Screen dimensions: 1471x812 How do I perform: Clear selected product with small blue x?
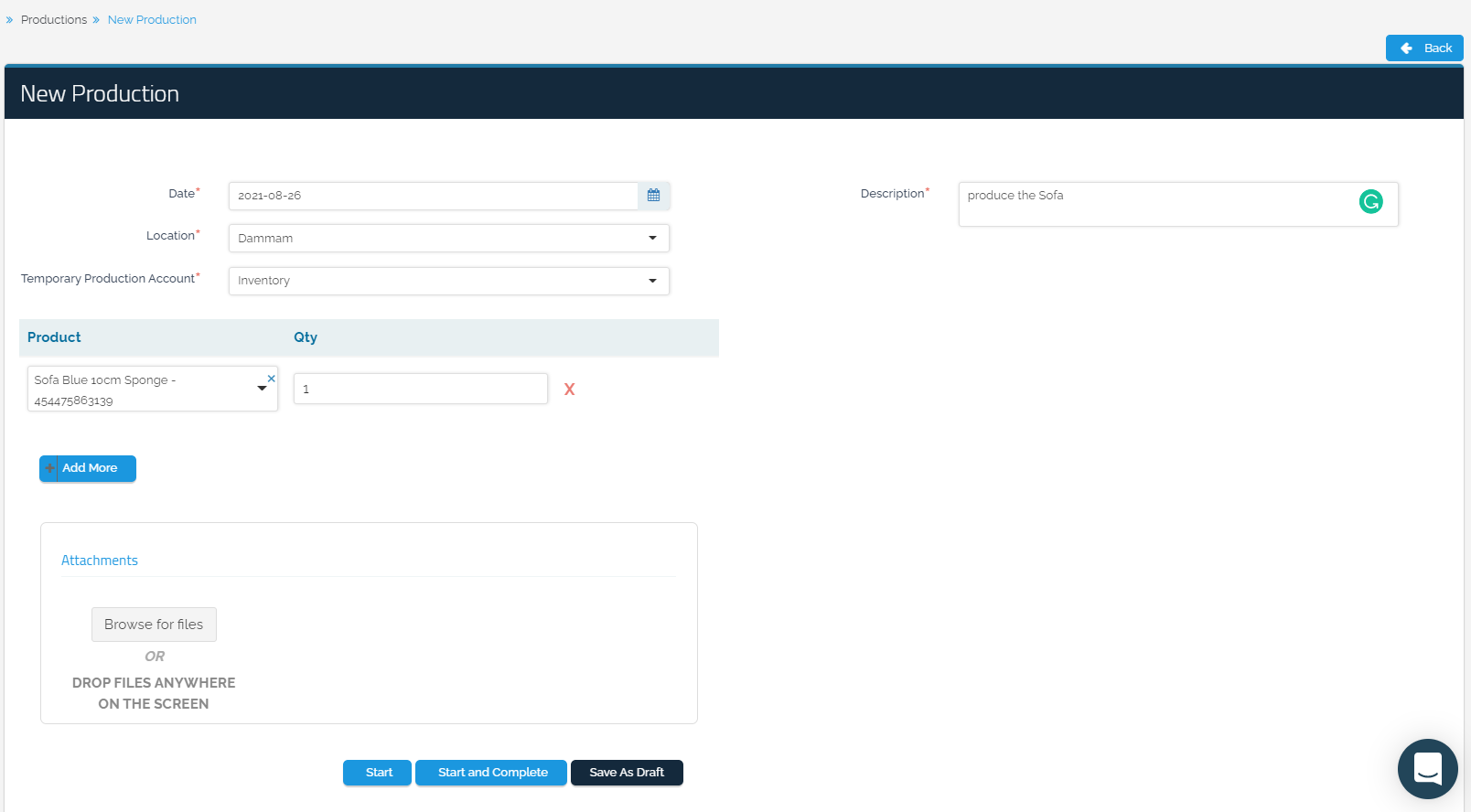tap(271, 379)
